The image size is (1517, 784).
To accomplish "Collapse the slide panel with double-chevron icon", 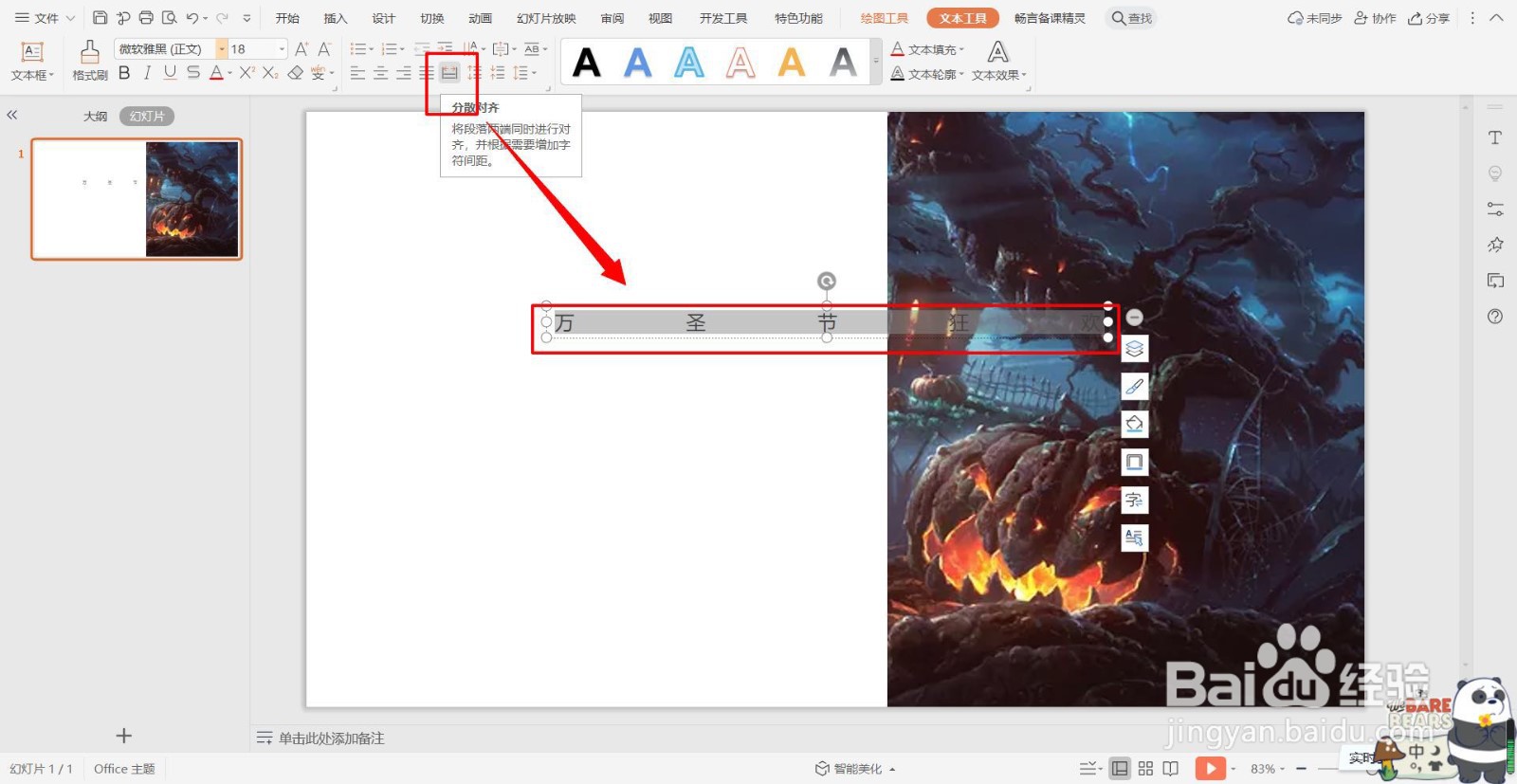I will (x=12, y=115).
